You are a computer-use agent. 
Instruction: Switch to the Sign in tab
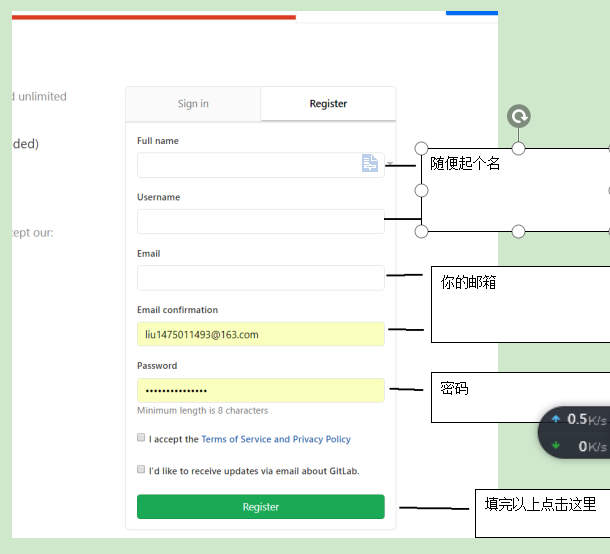coord(193,103)
